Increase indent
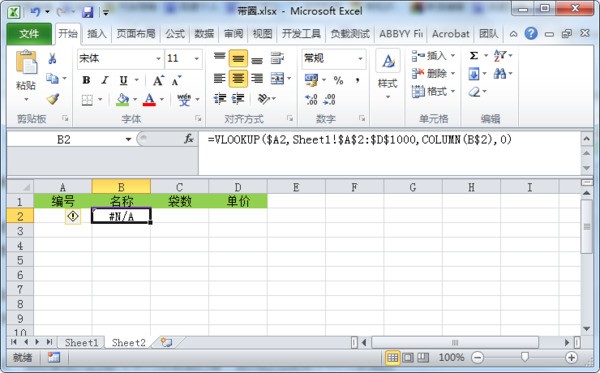Viewport: 600px width, 373px height. pyautogui.click(x=238, y=99)
